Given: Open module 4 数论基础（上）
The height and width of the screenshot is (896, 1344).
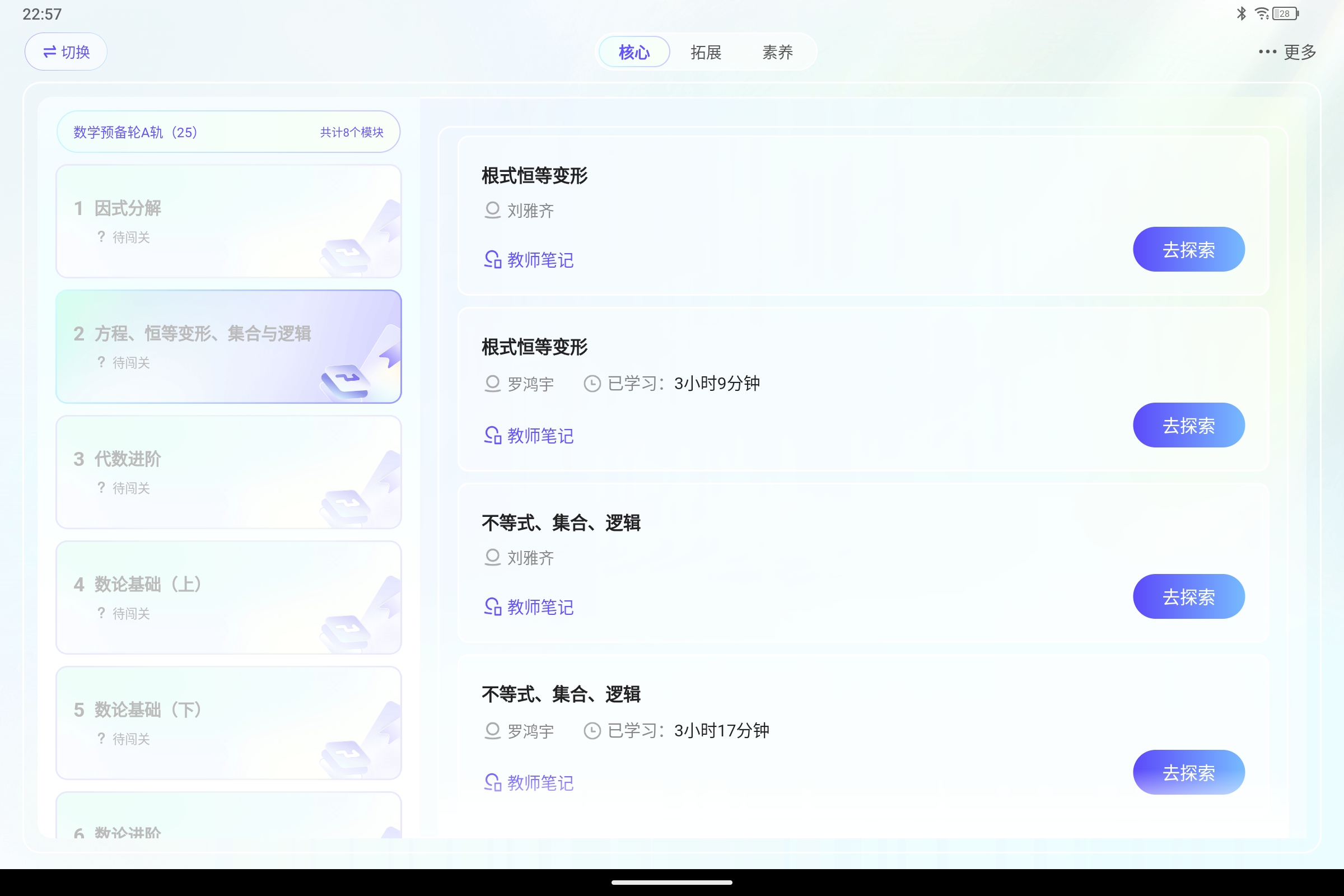Looking at the screenshot, I should pyautogui.click(x=228, y=598).
